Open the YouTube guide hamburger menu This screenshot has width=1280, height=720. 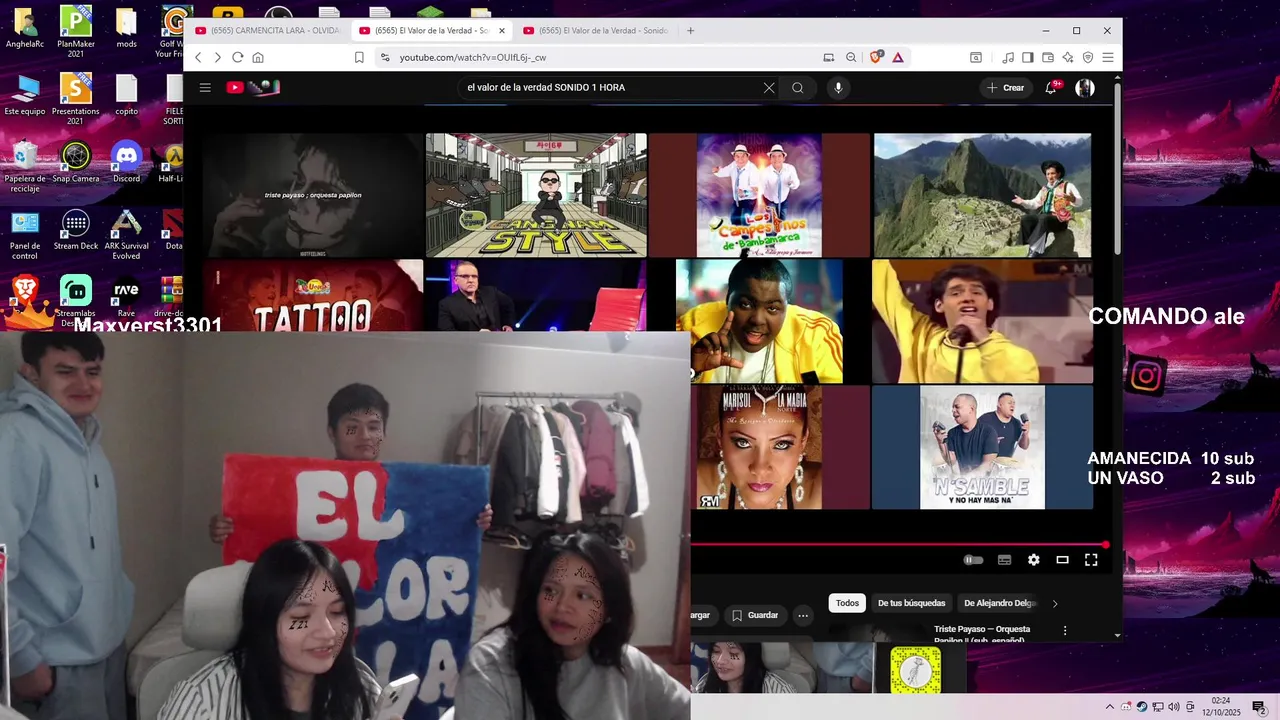pyautogui.click(x=205, y=88)
